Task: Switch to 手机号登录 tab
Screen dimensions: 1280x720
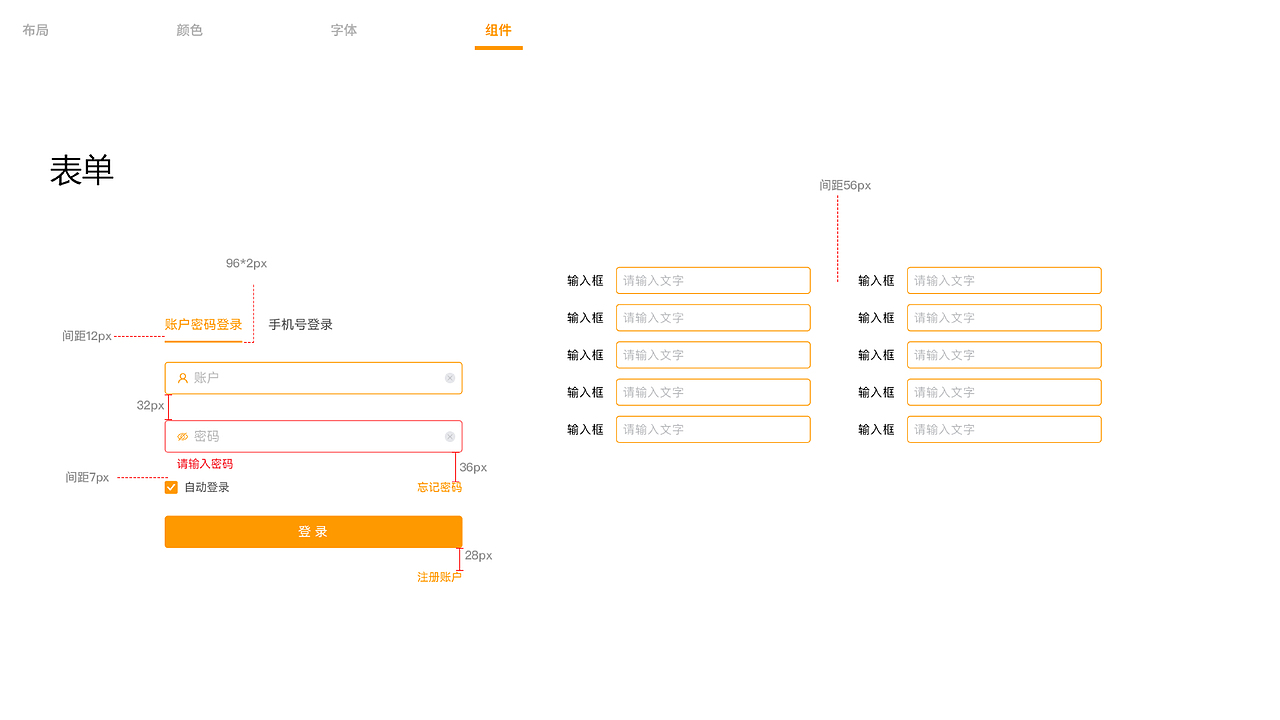Action: coord(300,325)
